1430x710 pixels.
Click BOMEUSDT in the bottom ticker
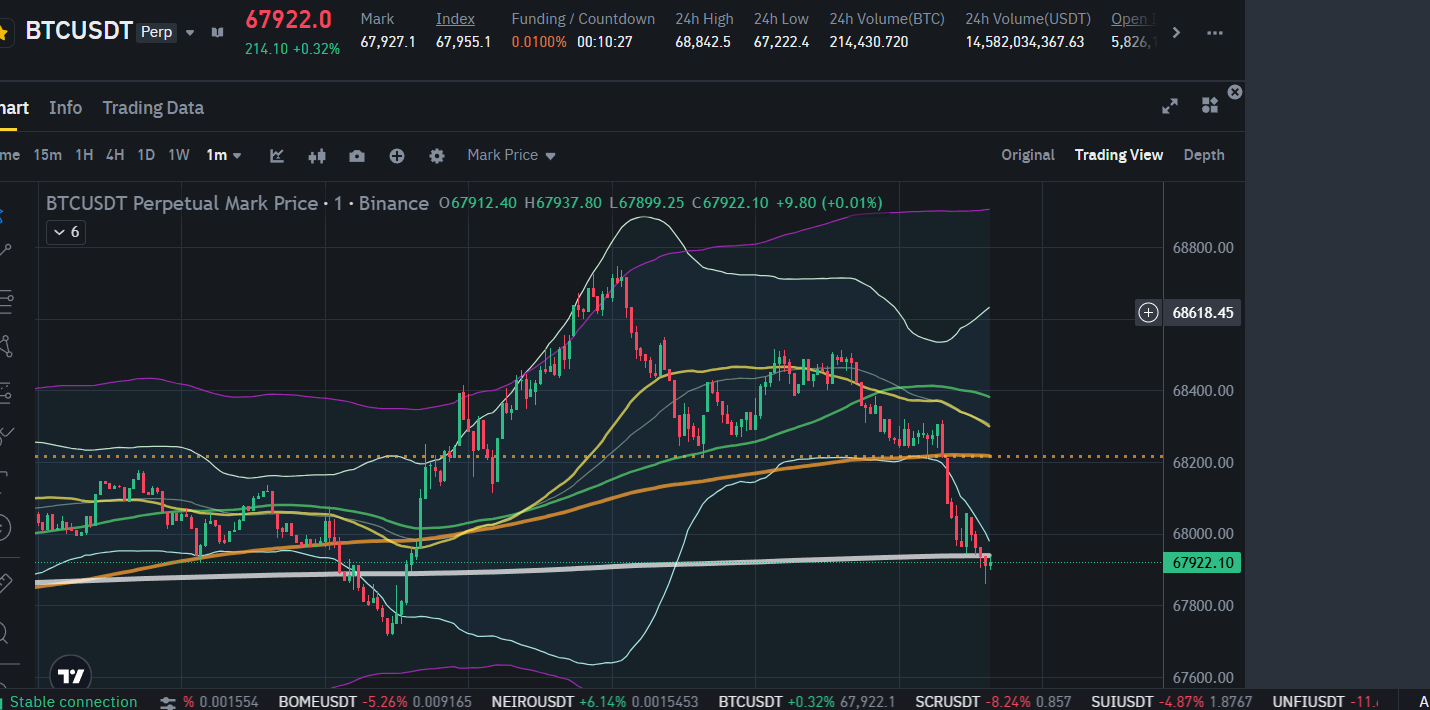316,702
